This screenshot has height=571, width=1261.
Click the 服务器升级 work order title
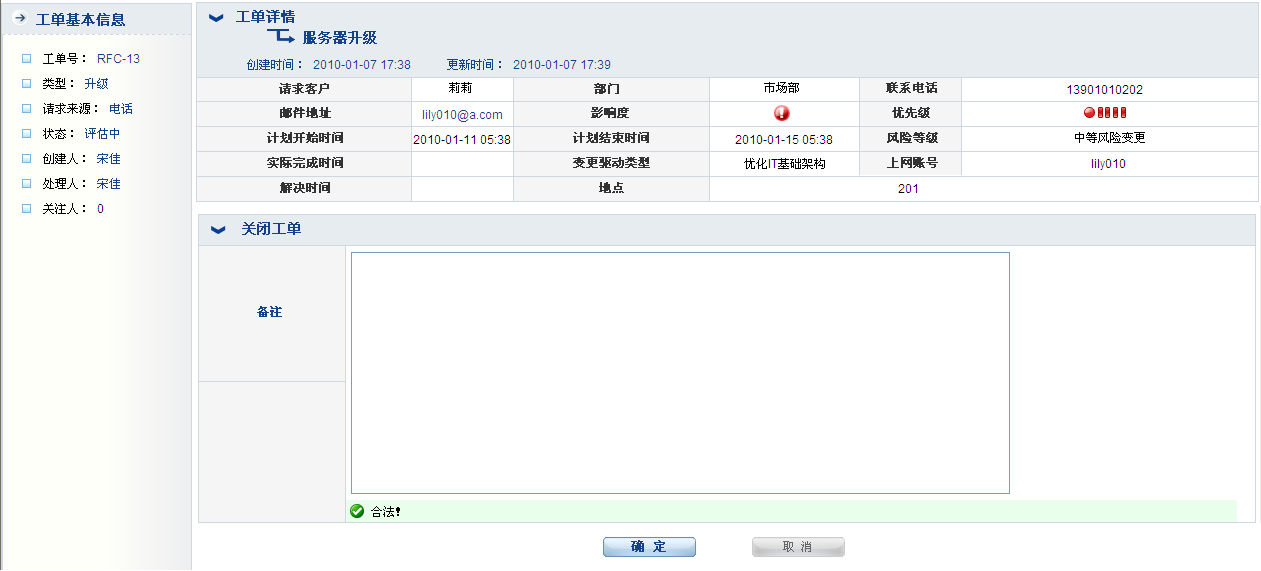click(340, 38)
